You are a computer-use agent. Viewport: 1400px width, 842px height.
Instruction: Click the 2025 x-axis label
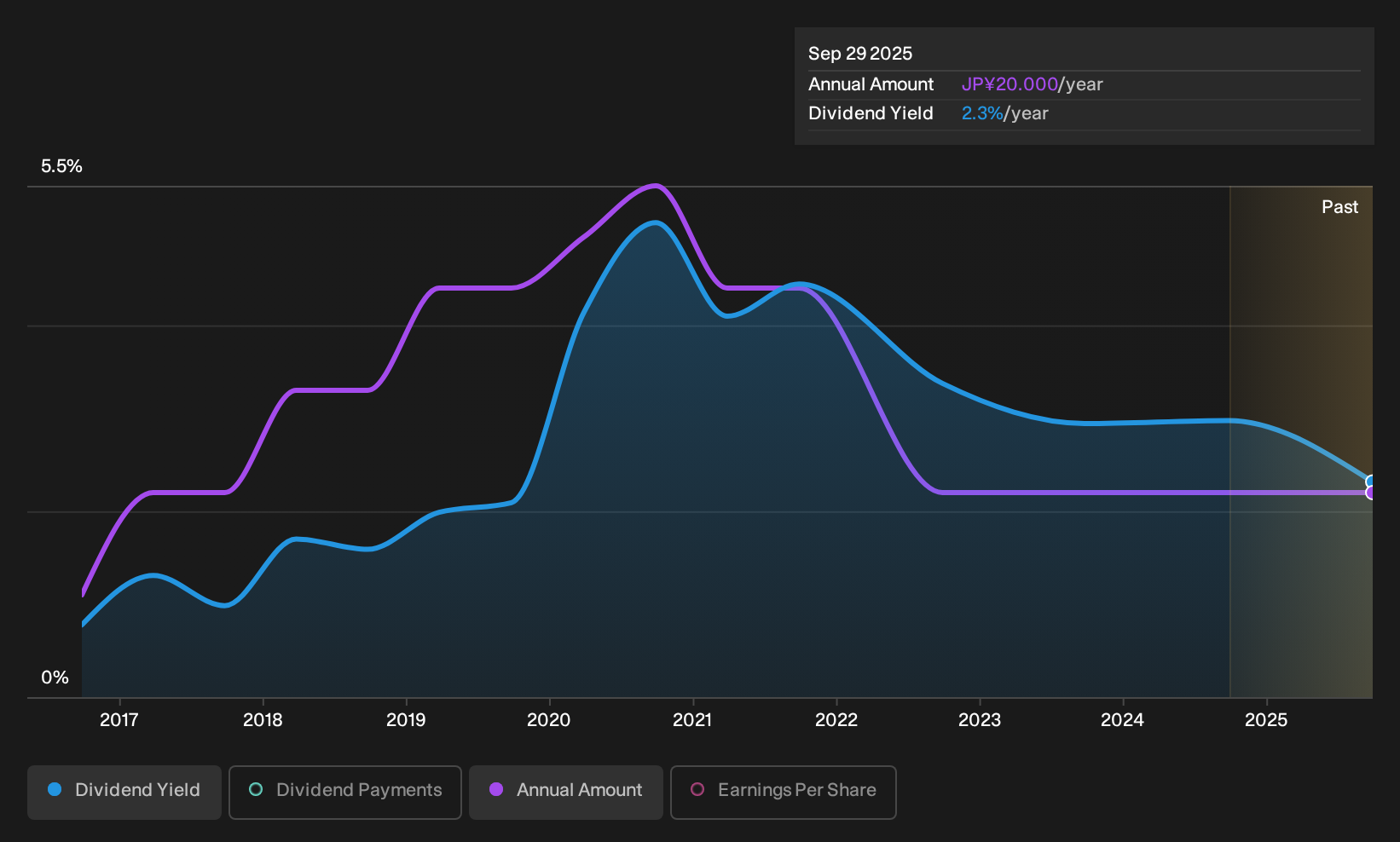tap(1266, 720)
